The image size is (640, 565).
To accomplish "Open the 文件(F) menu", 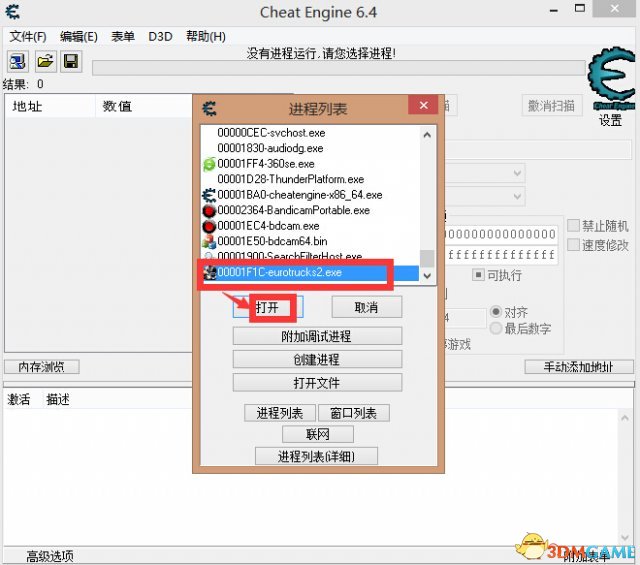I will point(28,37).
